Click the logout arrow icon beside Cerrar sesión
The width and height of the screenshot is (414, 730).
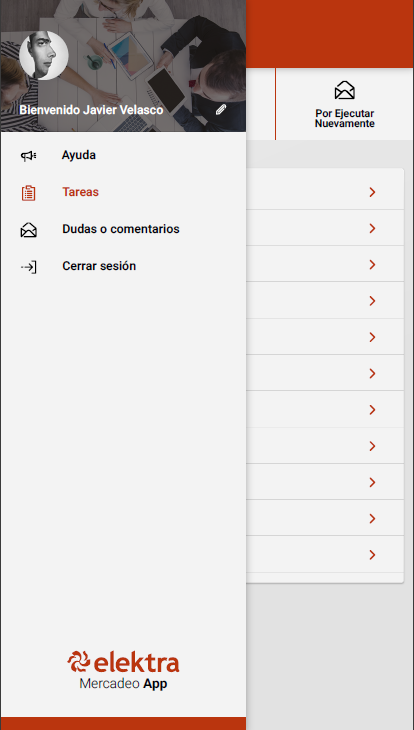coord(28,267)
